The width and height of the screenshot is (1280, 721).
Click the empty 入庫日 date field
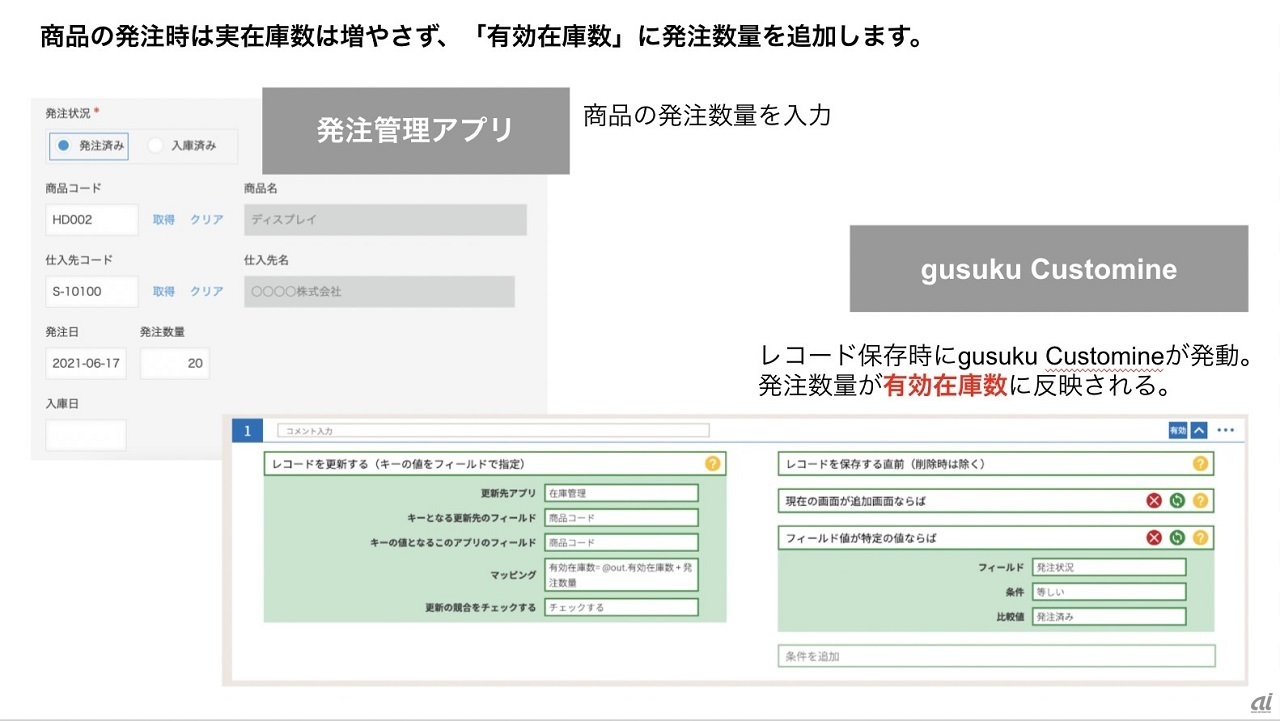tap(86, 435)
